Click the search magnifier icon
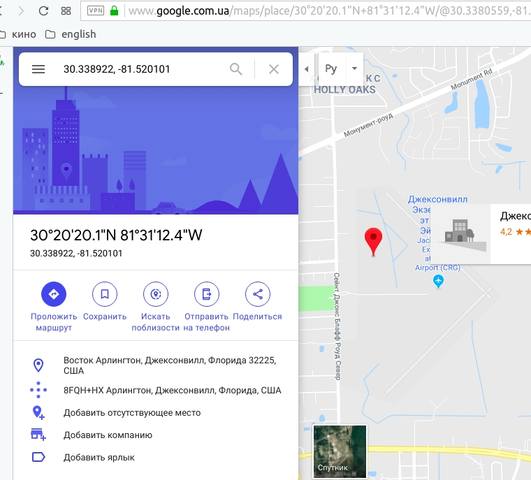Viewport: 531px width, 480px height. (x=236, y=69)
